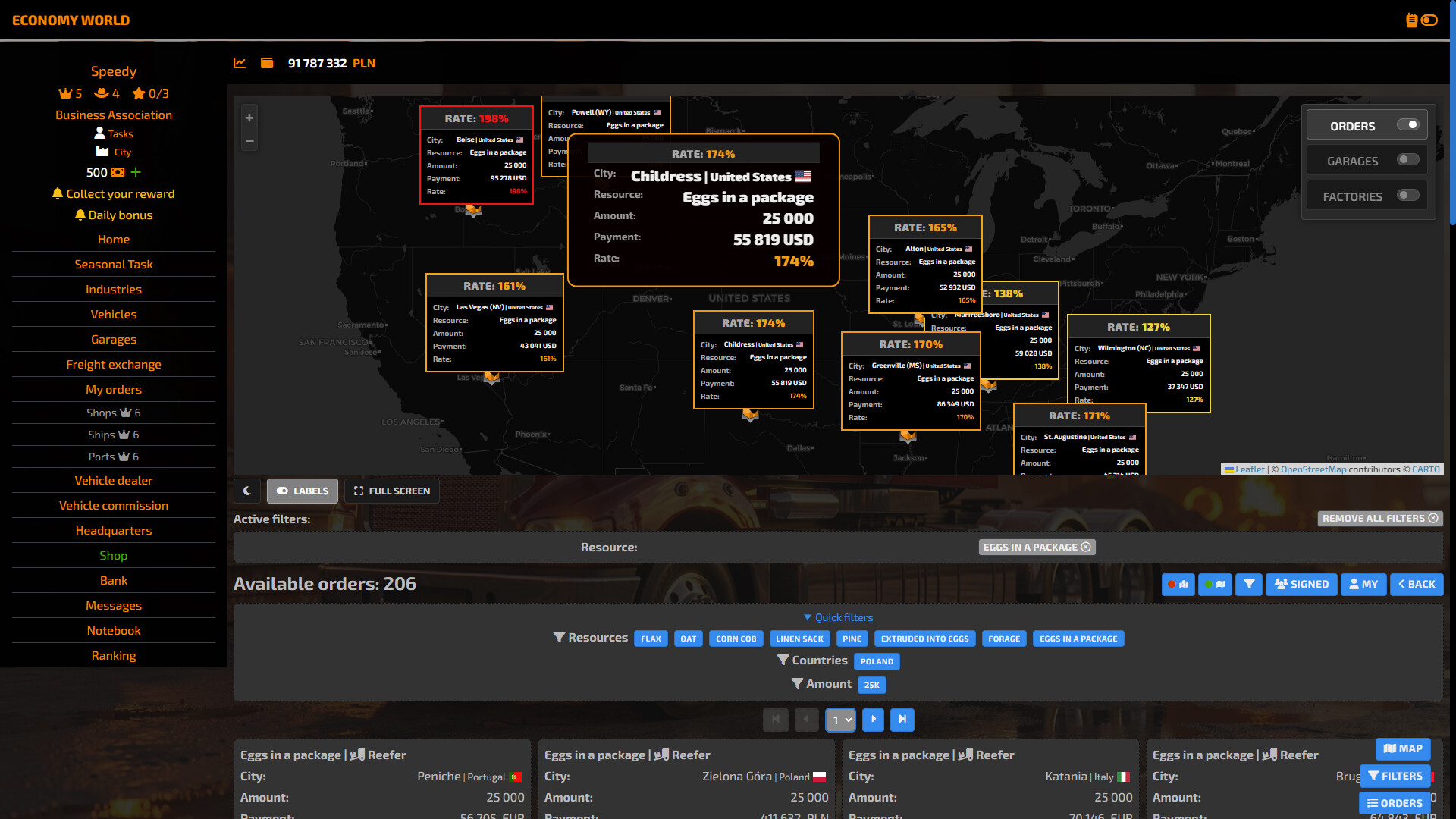Enable the GARAGES map toggle
Image resolution: width=1456 pixels, height=819 pixels.
[1408, 160]
